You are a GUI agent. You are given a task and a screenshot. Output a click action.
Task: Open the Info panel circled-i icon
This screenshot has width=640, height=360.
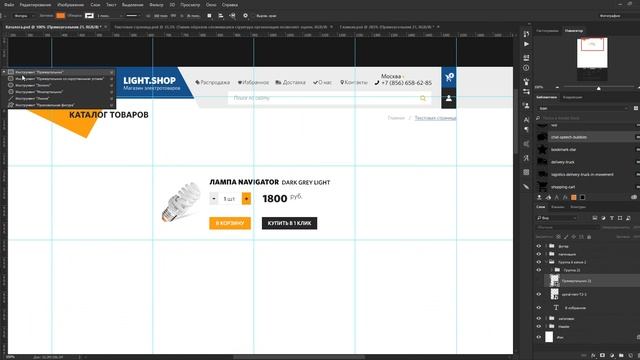tap(527, 68)
